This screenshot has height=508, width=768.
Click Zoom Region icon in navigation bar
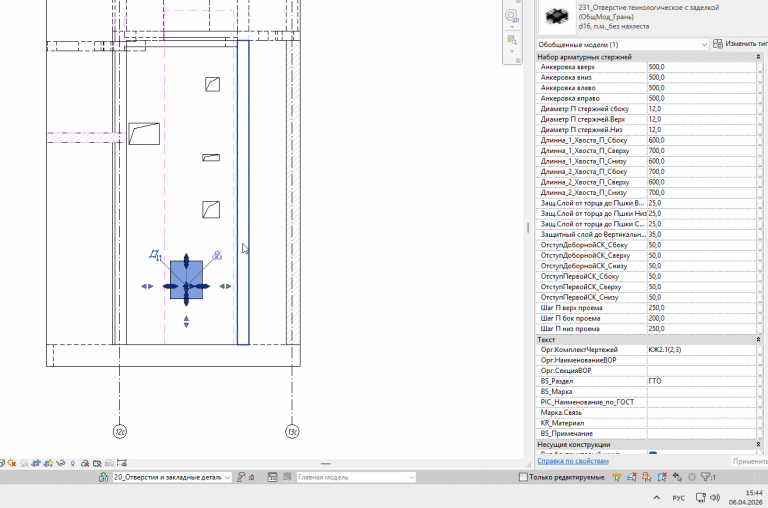pyautogui.click(x=512, y=40)
